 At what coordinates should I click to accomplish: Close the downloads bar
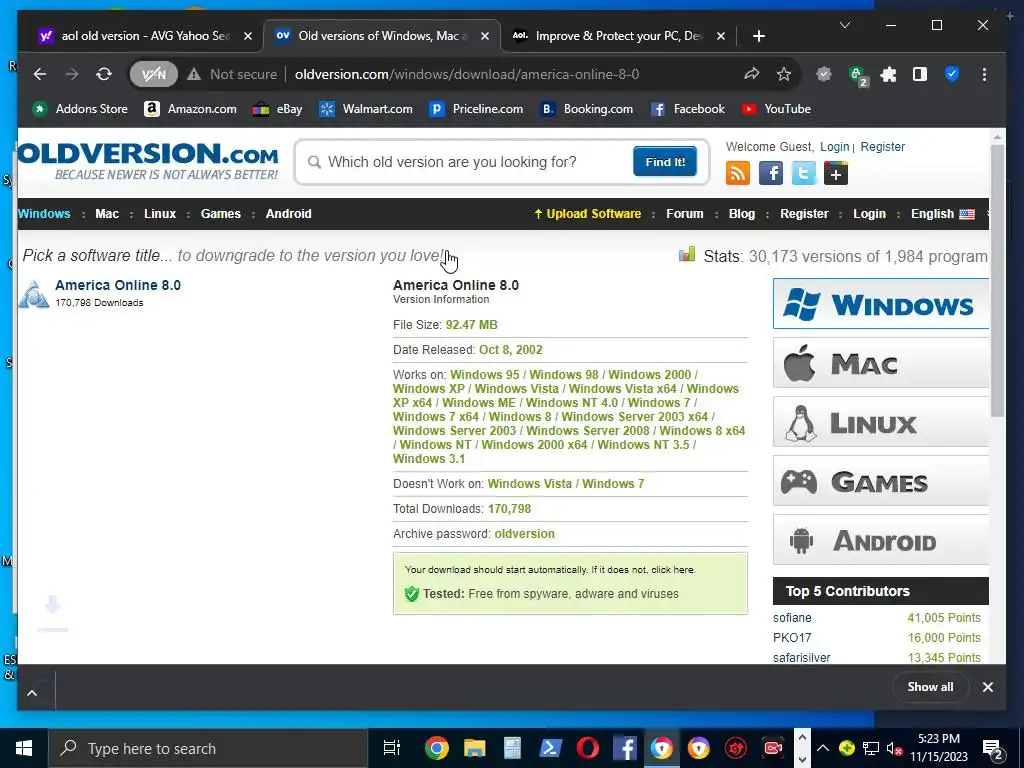988,687
